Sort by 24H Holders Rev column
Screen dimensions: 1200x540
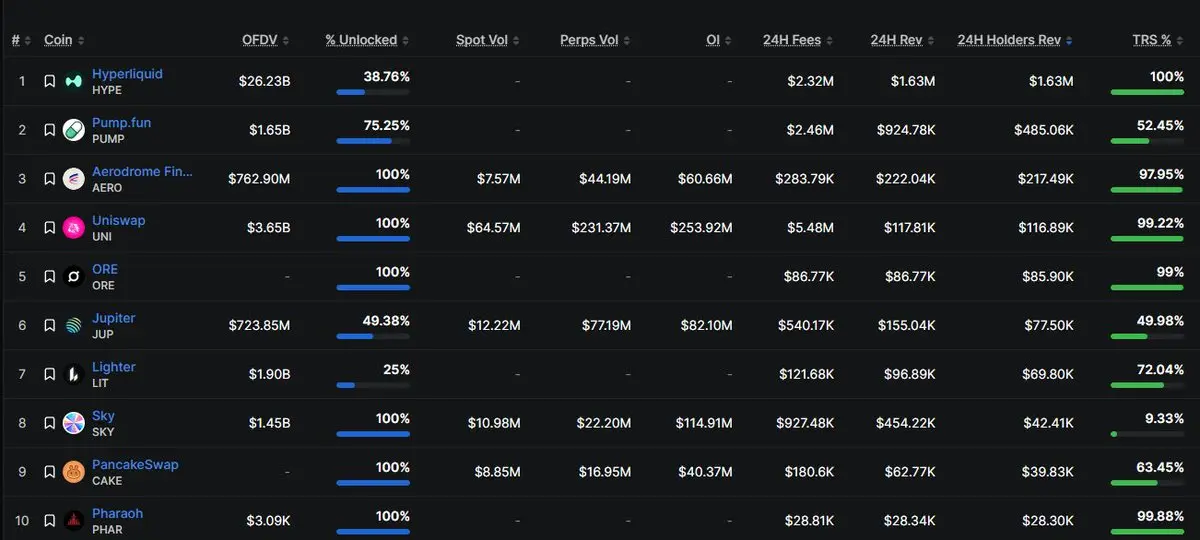tap(1015, 40)
